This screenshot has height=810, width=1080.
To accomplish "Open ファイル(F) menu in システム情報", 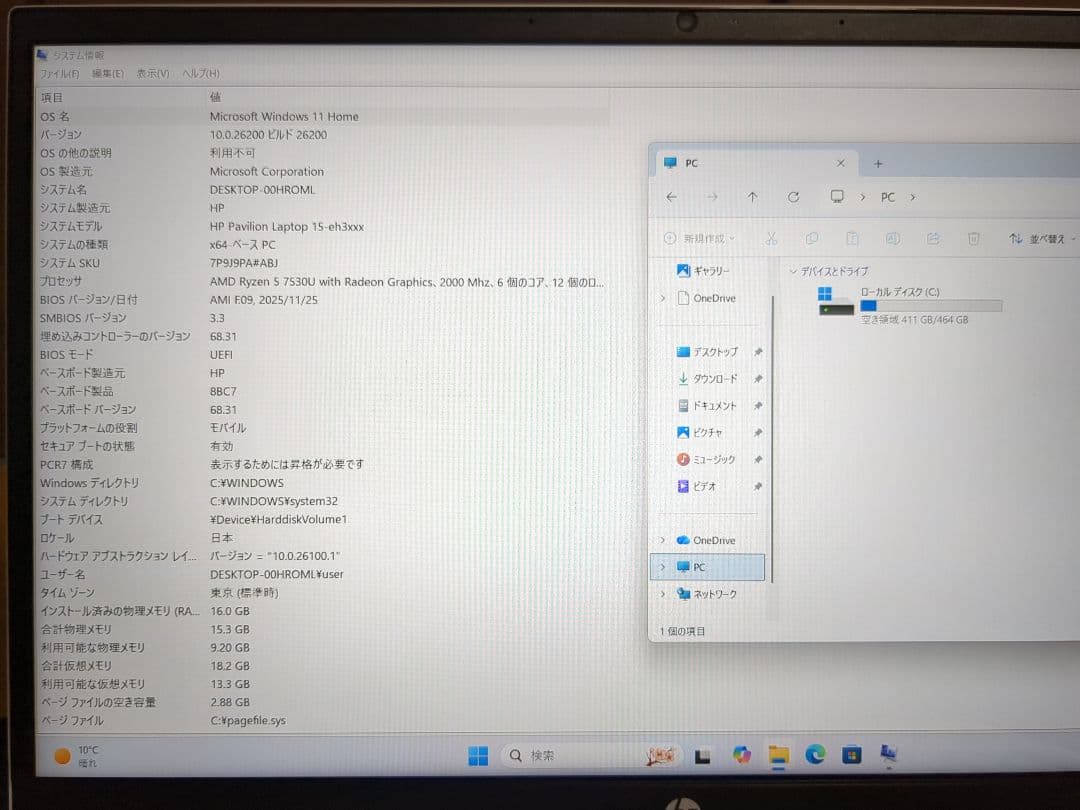I will pos(59,74).
